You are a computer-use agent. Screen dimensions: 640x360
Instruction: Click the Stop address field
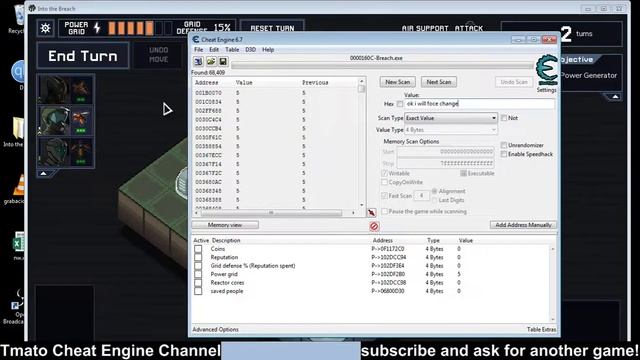445,164
